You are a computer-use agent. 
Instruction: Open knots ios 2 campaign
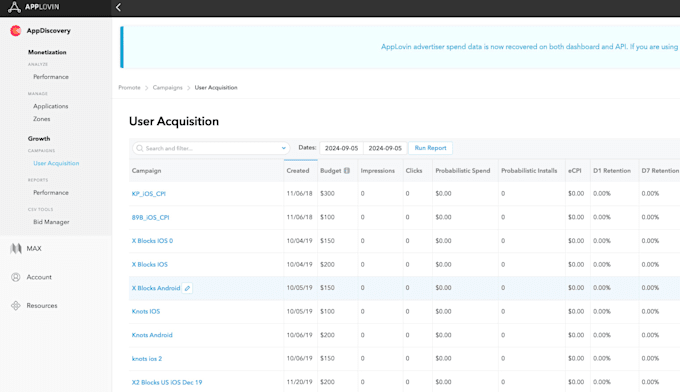(147, 359)
